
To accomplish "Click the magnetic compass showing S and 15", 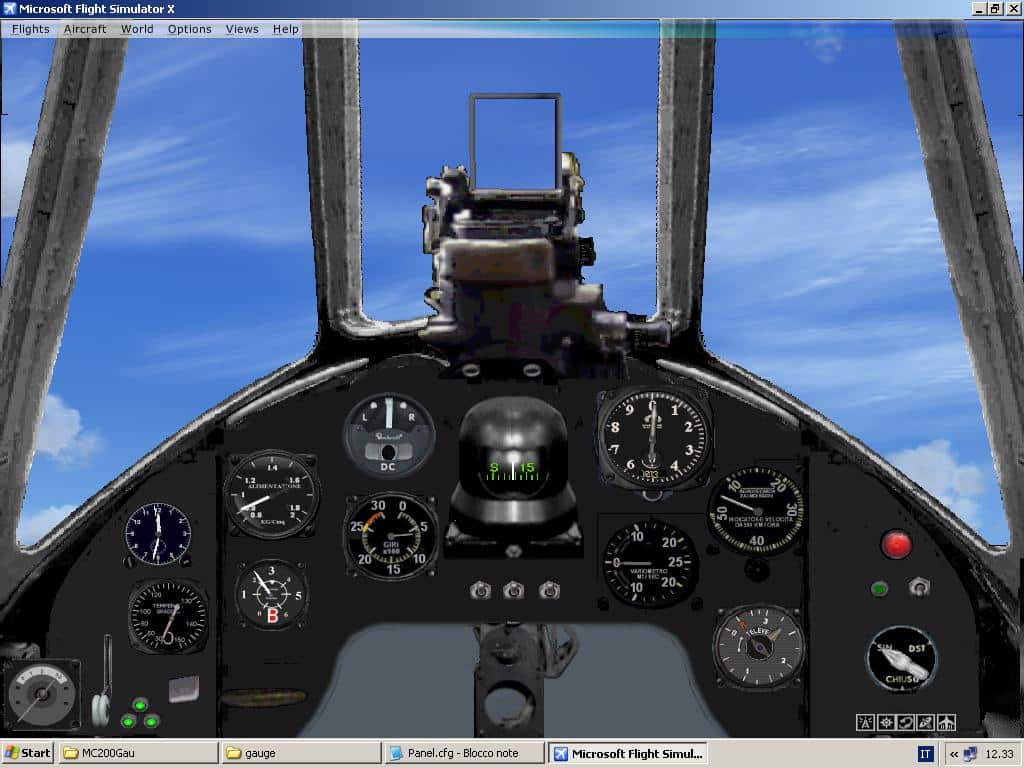I will click(512, 466).
